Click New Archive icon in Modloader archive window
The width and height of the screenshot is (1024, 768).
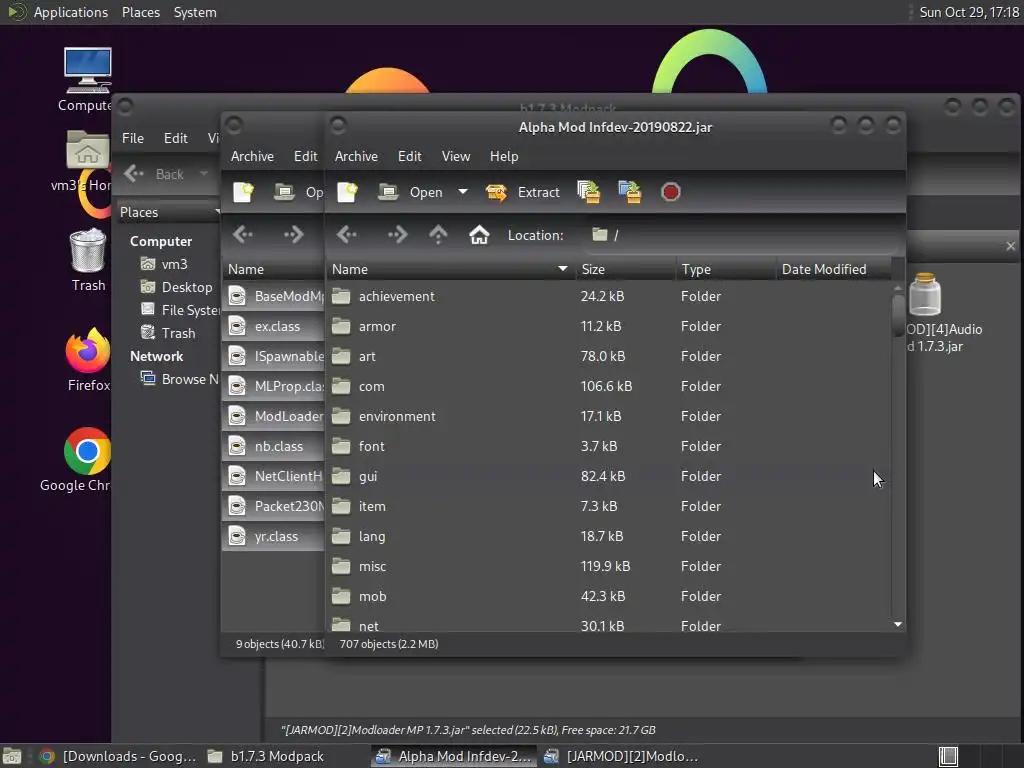click(x=244, y=192)
